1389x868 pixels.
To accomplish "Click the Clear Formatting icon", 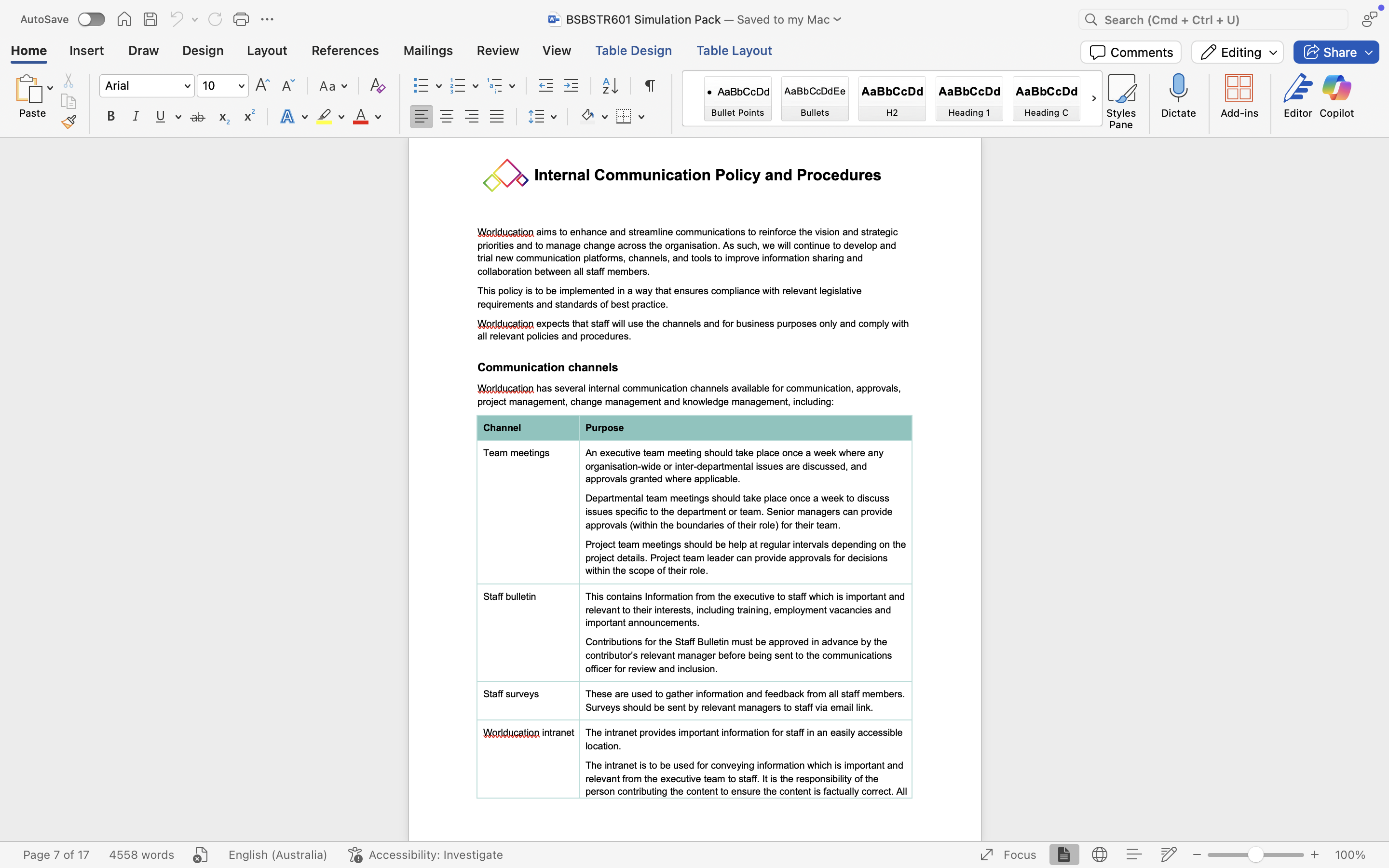I will 377,86.
